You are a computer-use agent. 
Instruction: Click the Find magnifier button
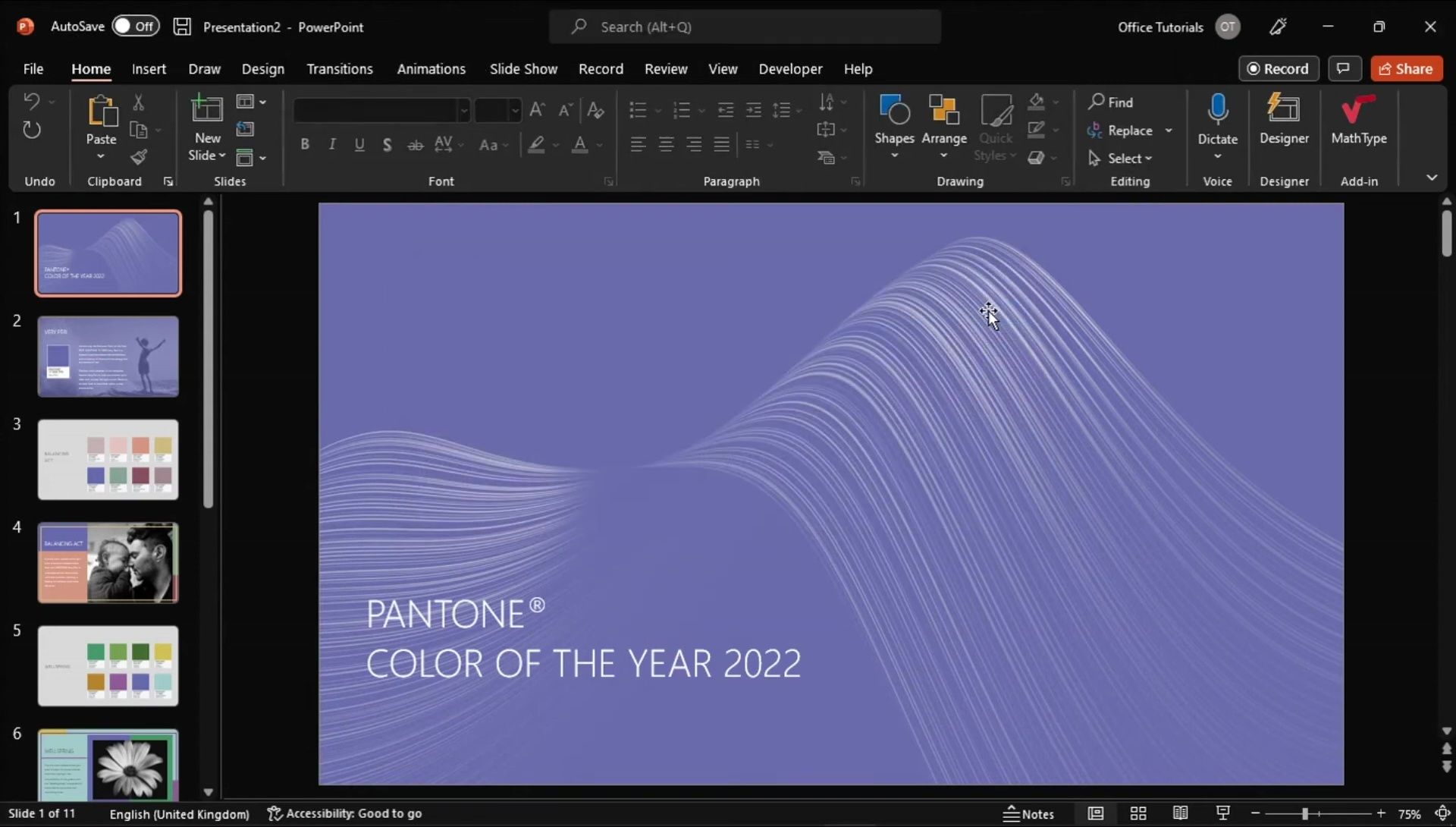click(1110, 102)
